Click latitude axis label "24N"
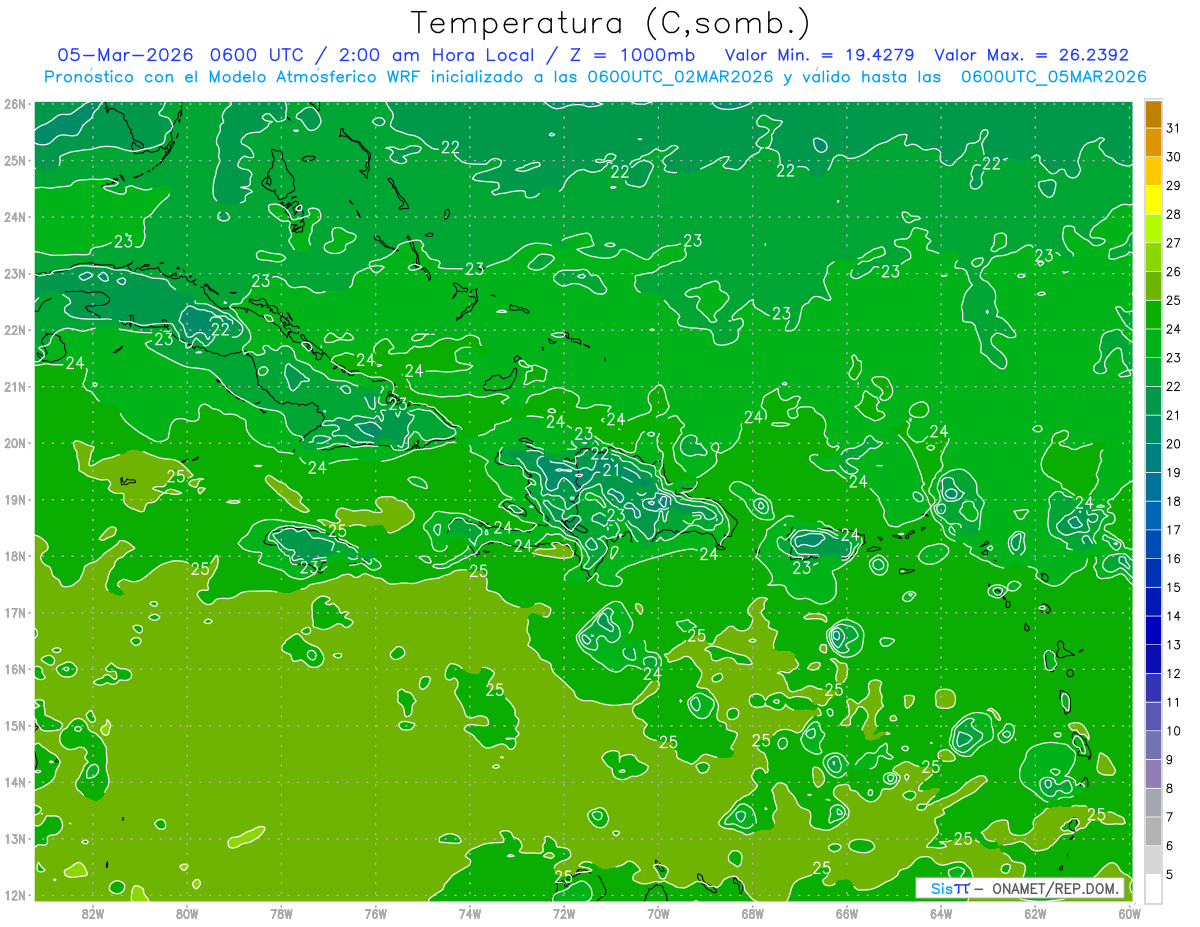 (15, 217)
